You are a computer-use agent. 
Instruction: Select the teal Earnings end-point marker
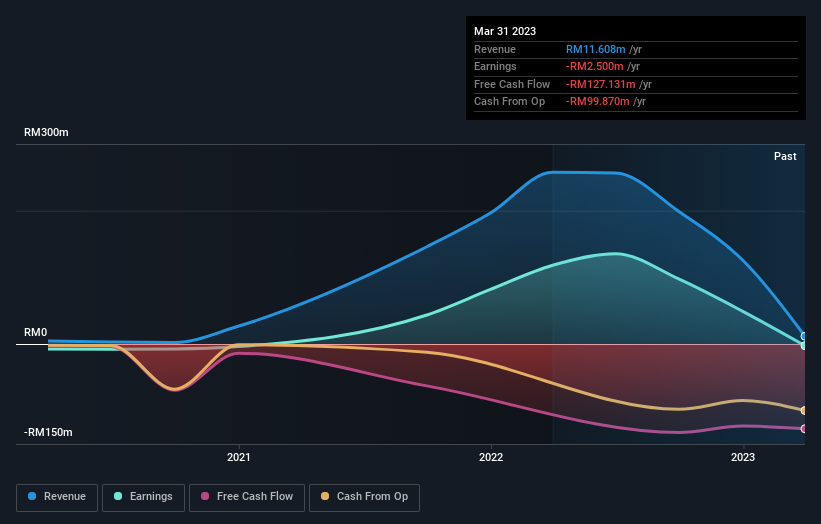(804, 345)
